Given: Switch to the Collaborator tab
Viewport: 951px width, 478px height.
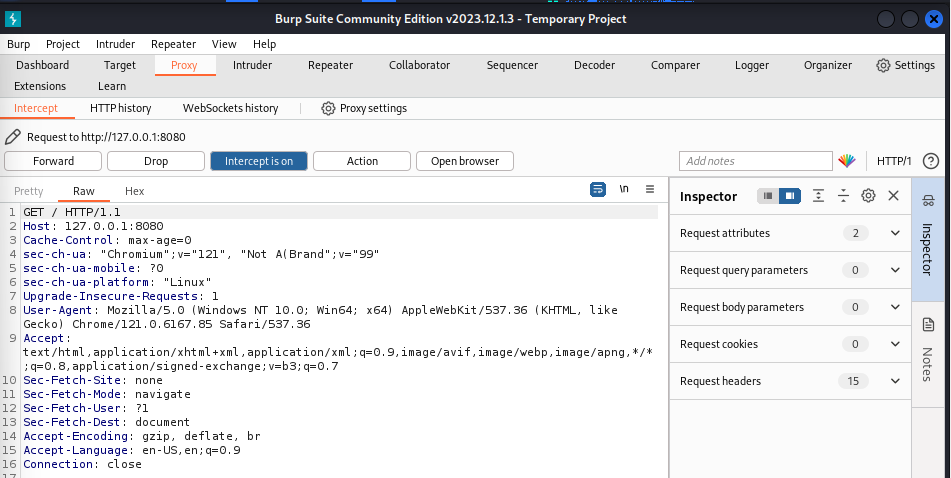Looking at the screenshot, I should click(x=420, y=66).
